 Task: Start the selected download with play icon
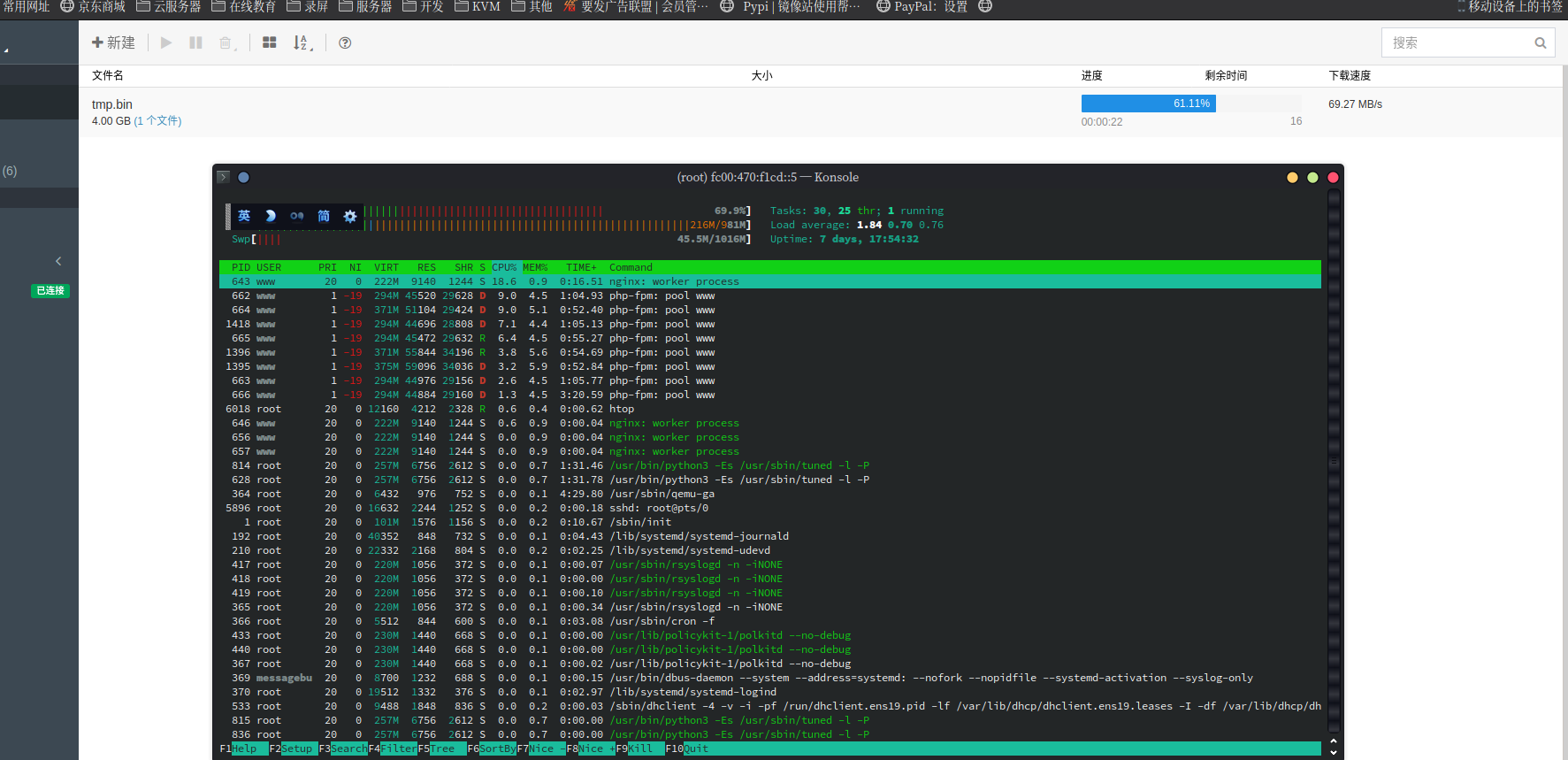click(x=166, y=42)
